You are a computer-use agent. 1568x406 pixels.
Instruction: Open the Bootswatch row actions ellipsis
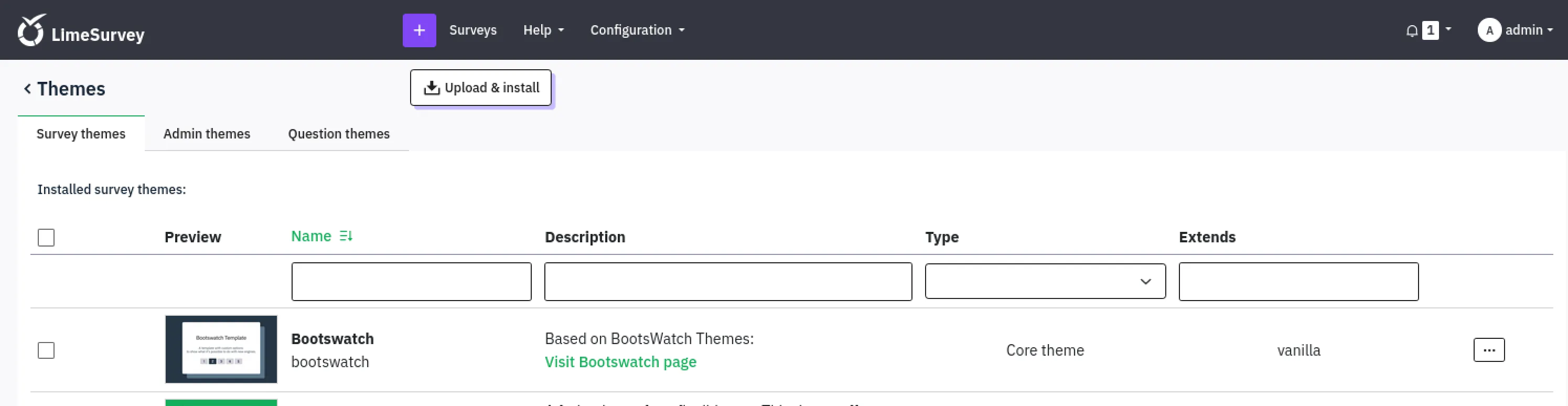[1489, 350]
